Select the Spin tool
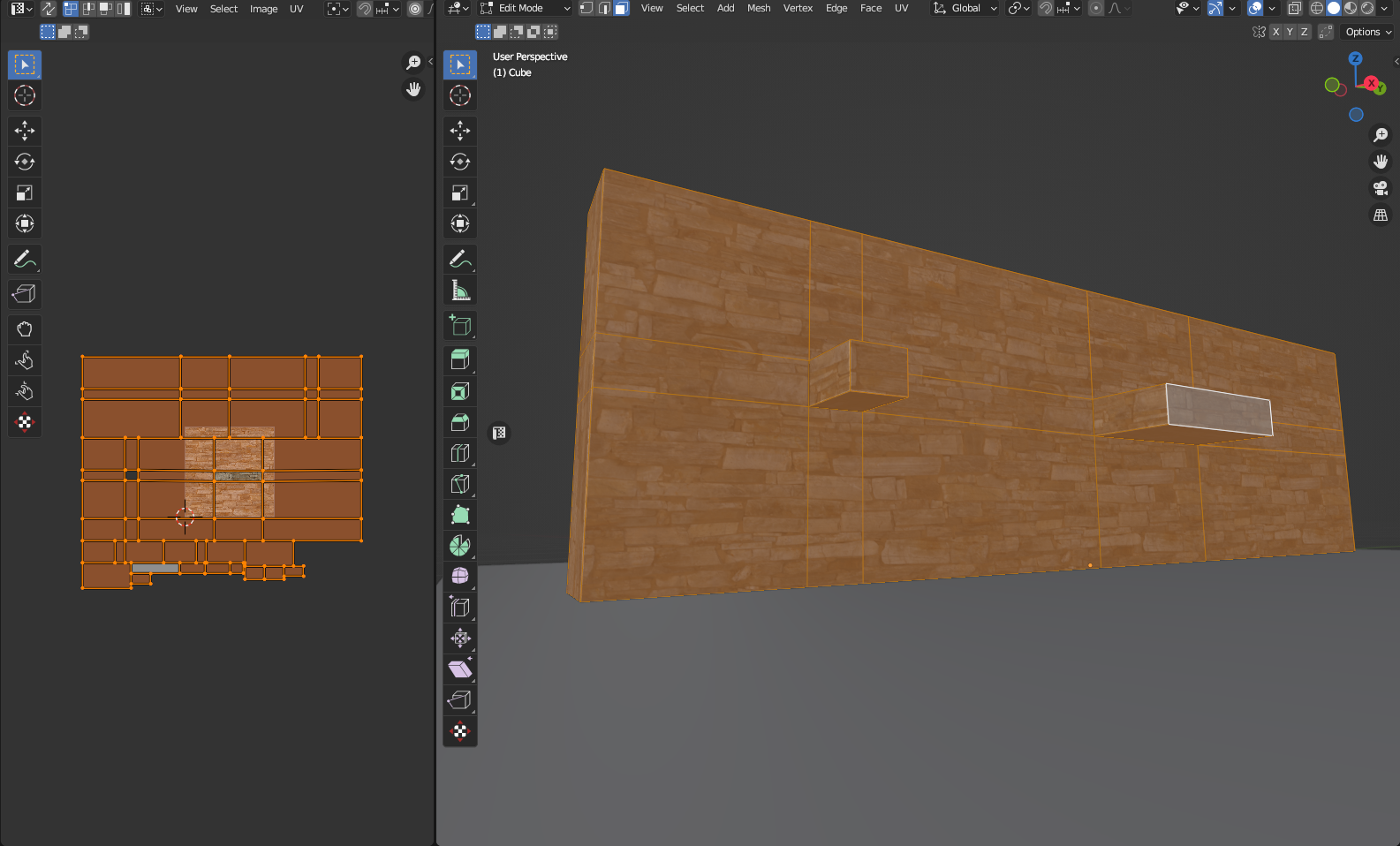The width and height of the screenshot is (1400, 846). 460,546
